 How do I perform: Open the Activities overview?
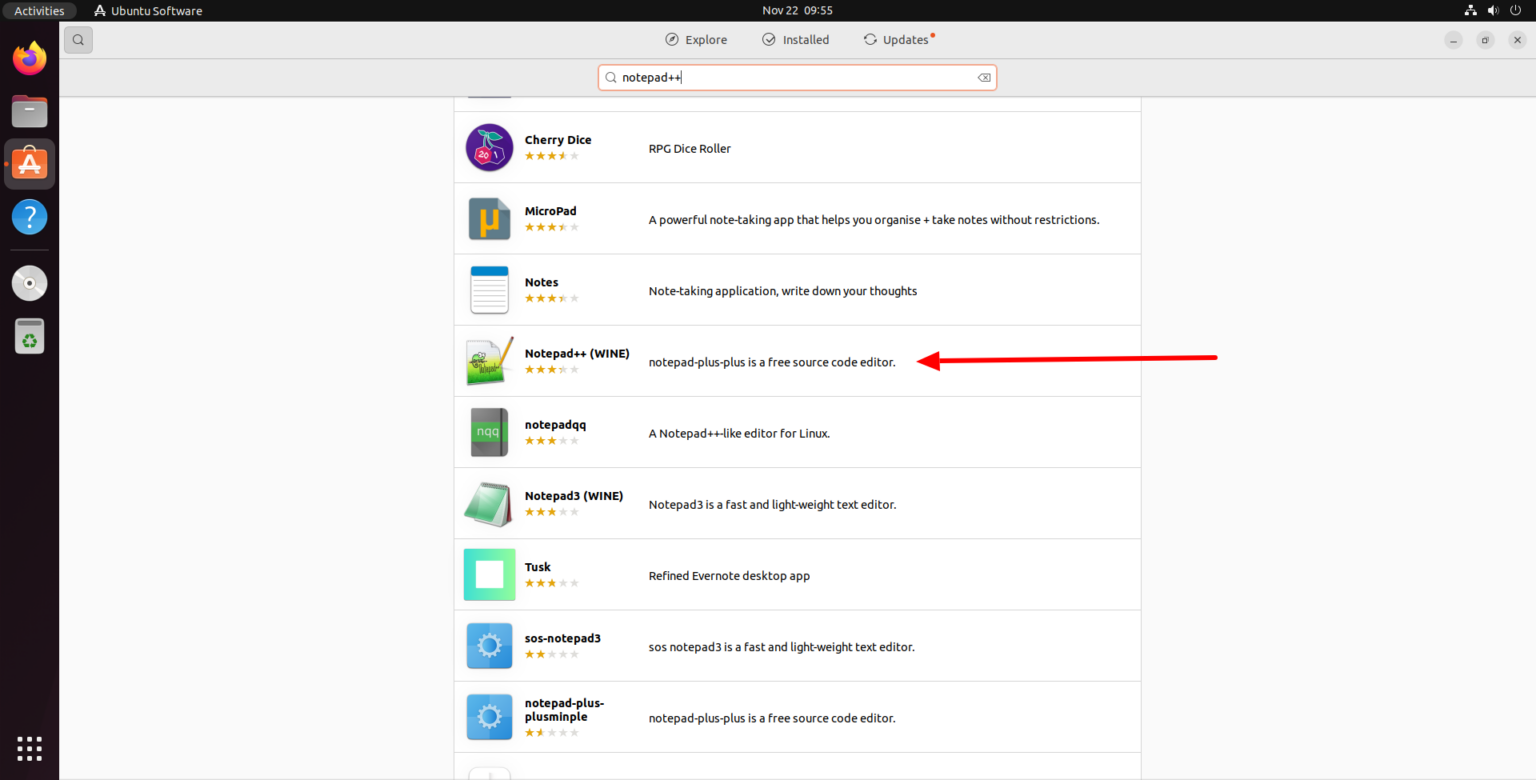click(x=39, y=10)
